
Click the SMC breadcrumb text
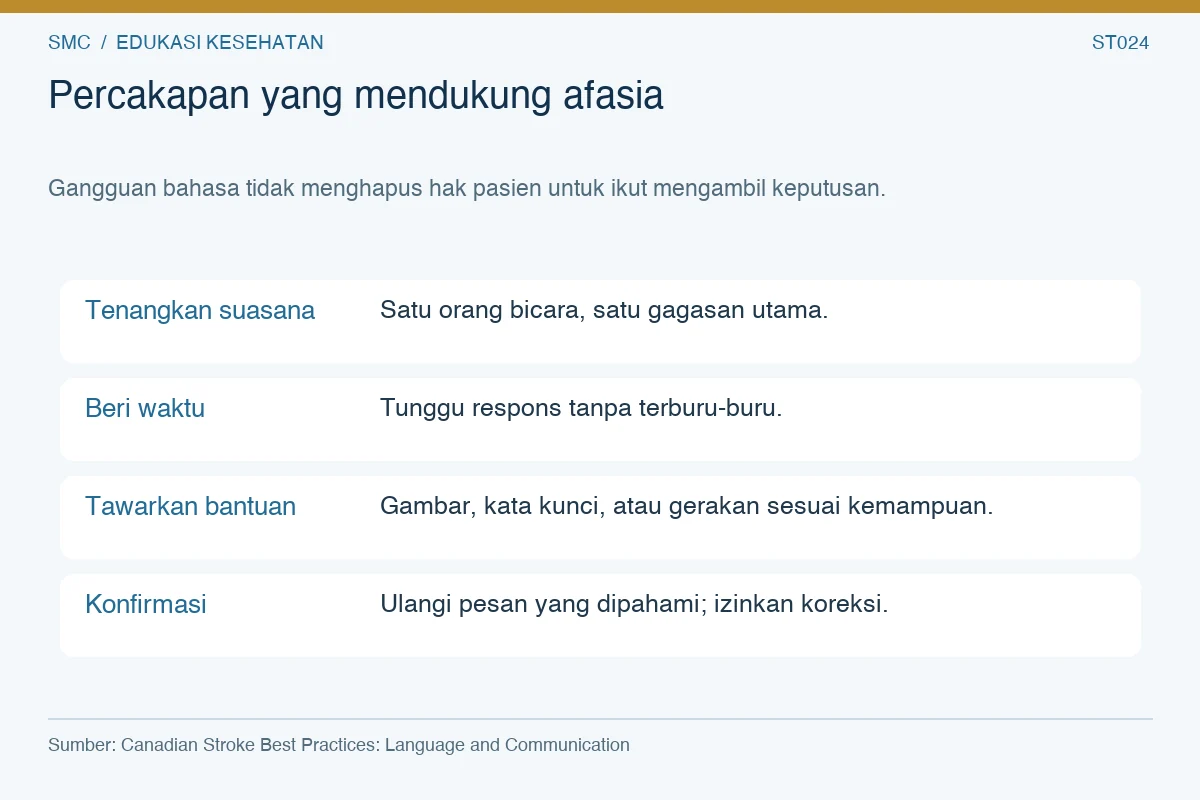tap(69, 43)
